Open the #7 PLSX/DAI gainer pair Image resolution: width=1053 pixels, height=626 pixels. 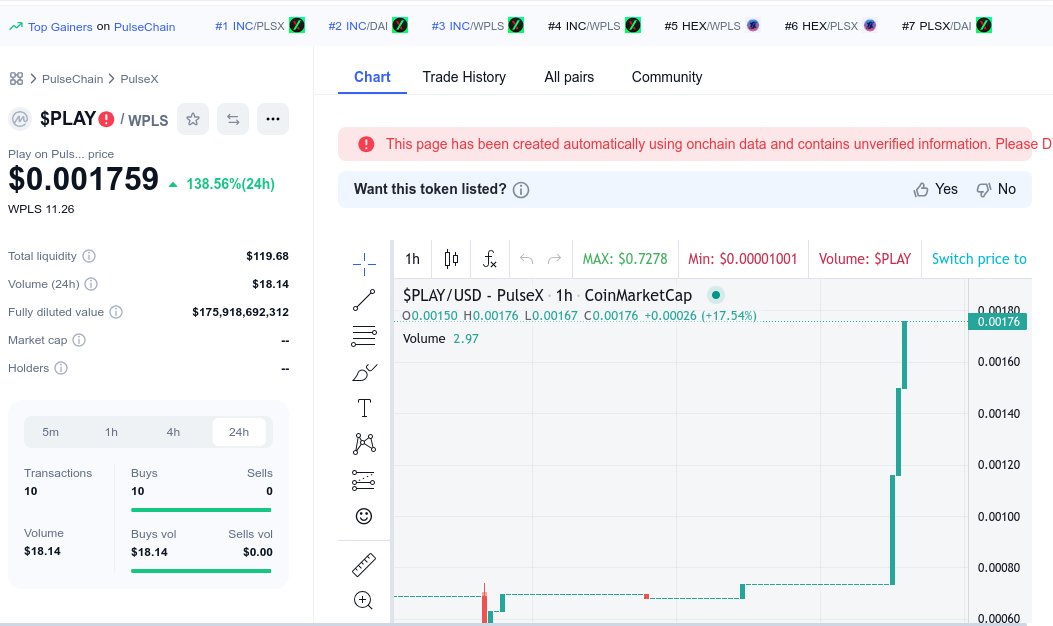click(x=947, y=26)
